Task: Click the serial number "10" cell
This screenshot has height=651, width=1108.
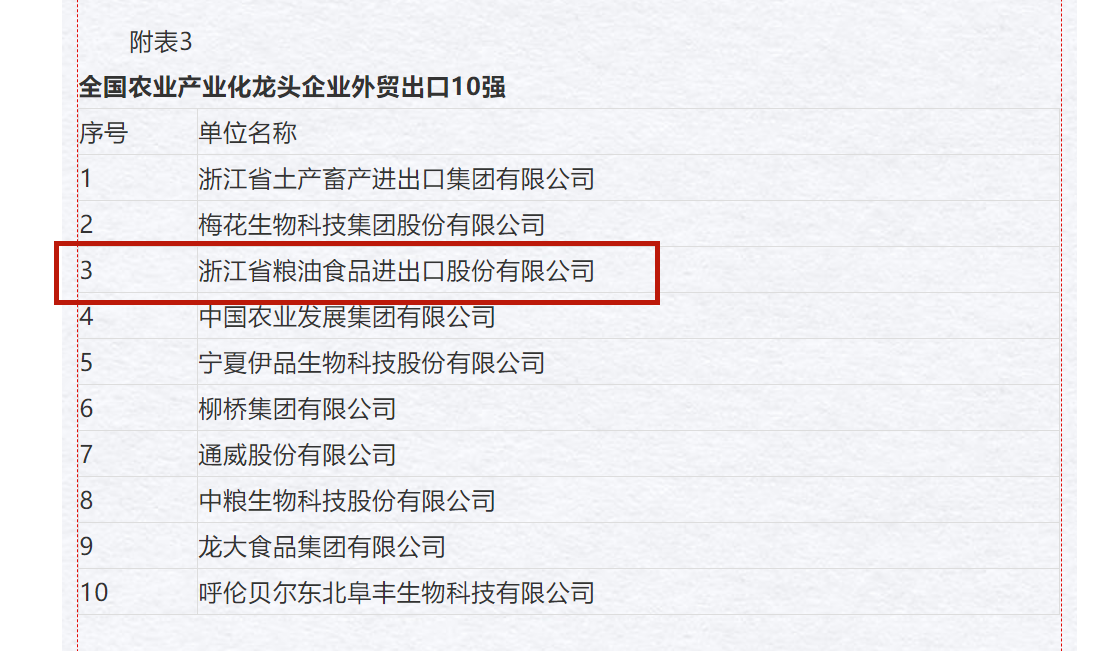Action: (94, 593)
